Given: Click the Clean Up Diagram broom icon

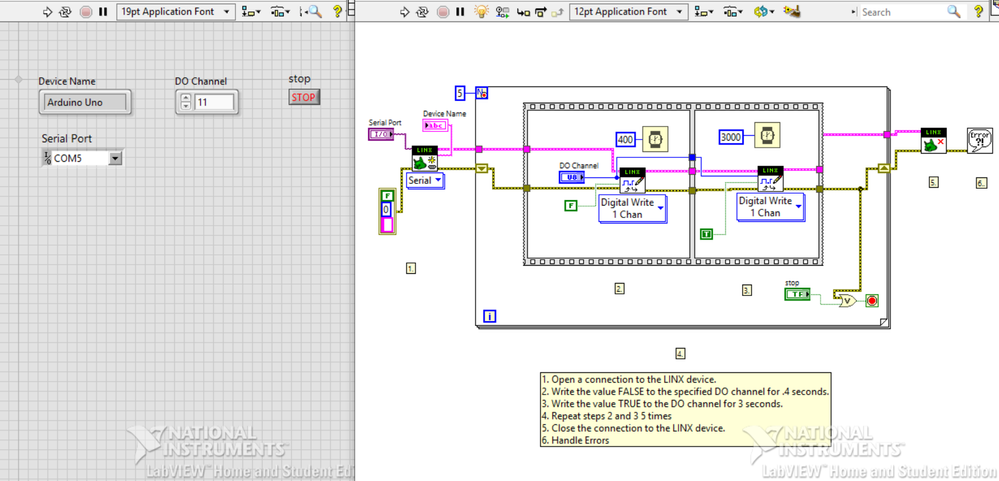Looking at the screenshot, I should 792,11.
